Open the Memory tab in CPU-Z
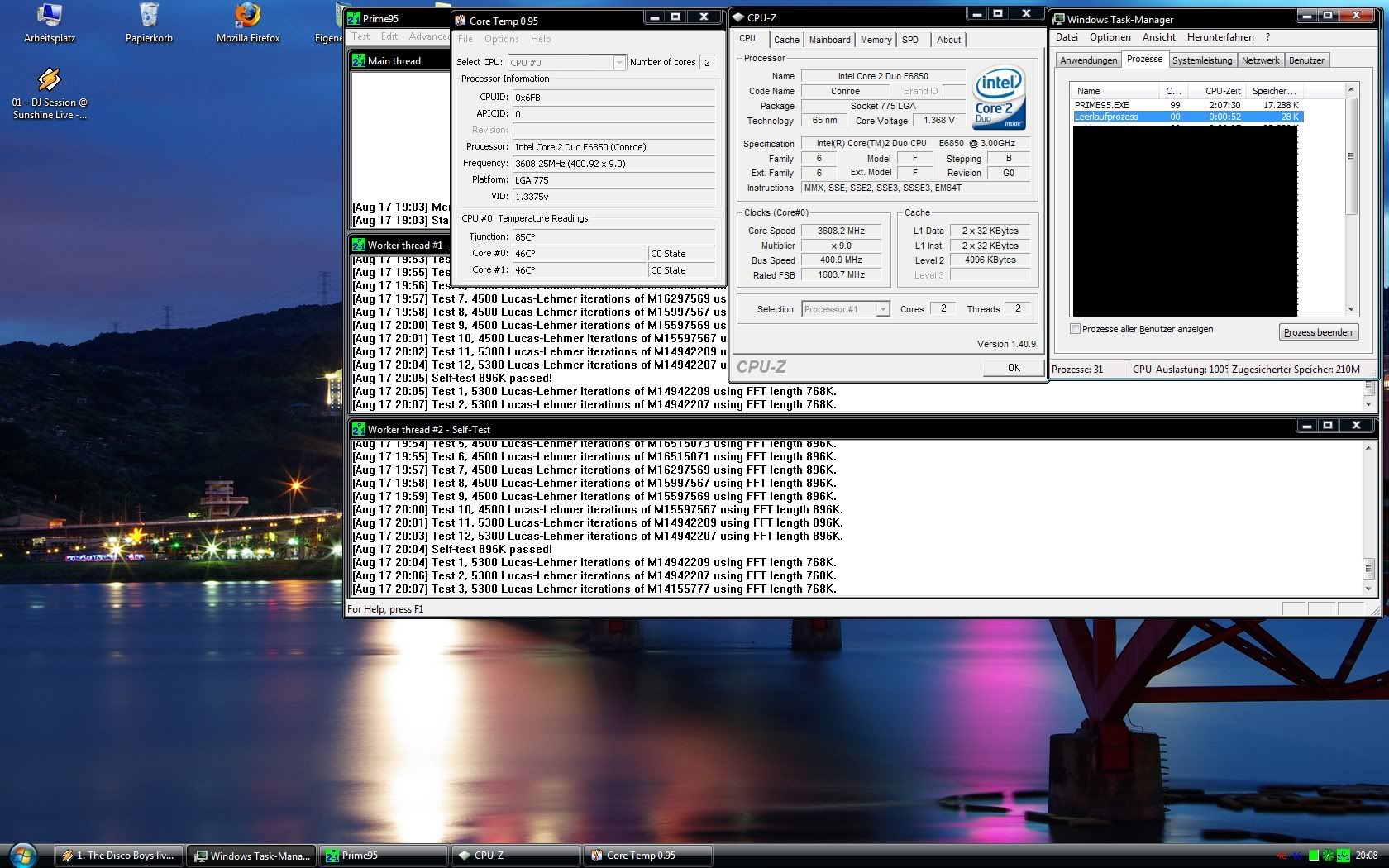The width and height of the screenshot is (1389, 868). (876, 40)
